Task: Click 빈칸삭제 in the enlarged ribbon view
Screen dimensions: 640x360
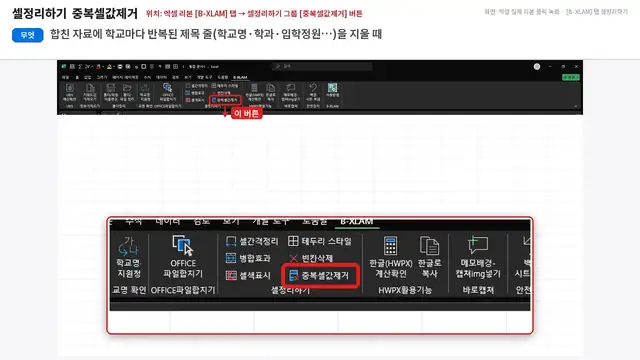Action: [311, 258]
